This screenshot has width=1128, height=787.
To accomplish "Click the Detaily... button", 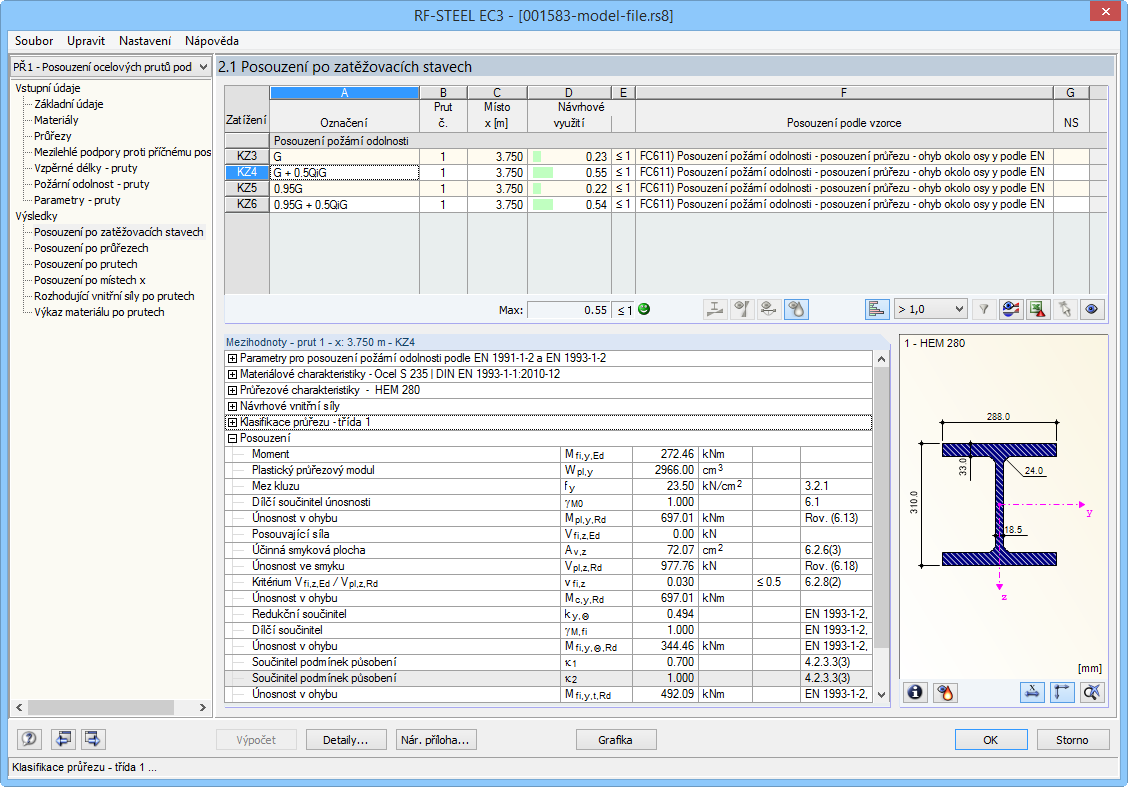I will pos(346,740).
